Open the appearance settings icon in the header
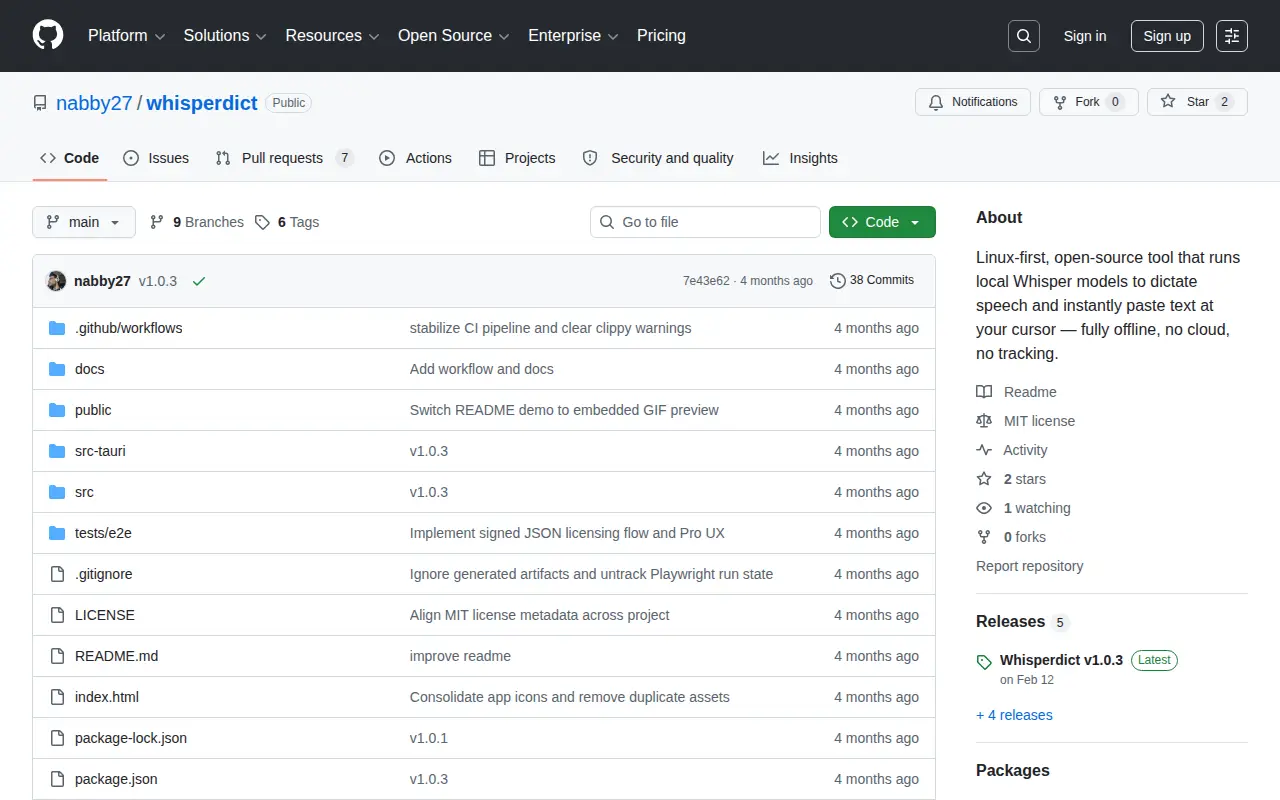The width and height of the screenshot is (1280, 800). 1232,36
